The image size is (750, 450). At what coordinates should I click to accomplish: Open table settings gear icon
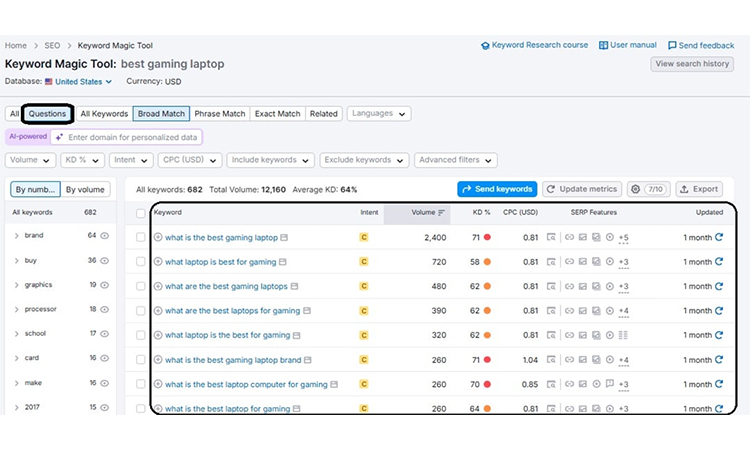[x=635, y=189]
